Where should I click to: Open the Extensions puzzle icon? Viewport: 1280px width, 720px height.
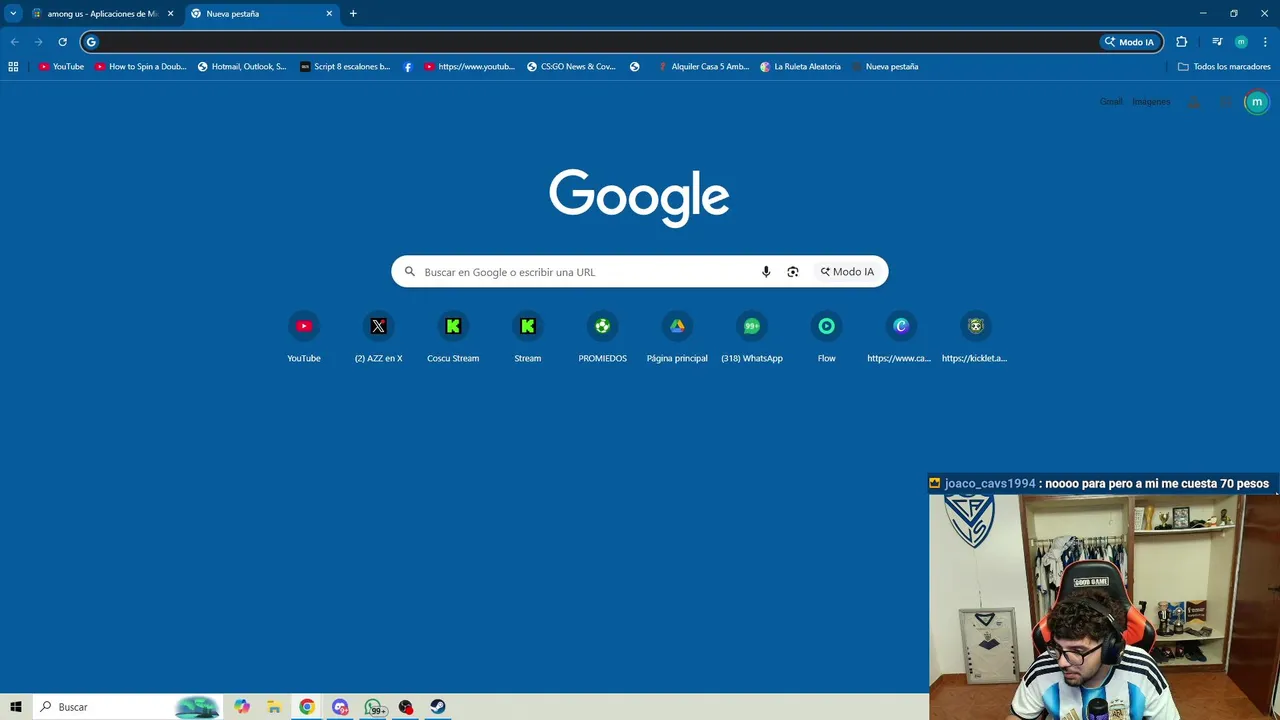pyautogui.click(x=1182, y=42)
